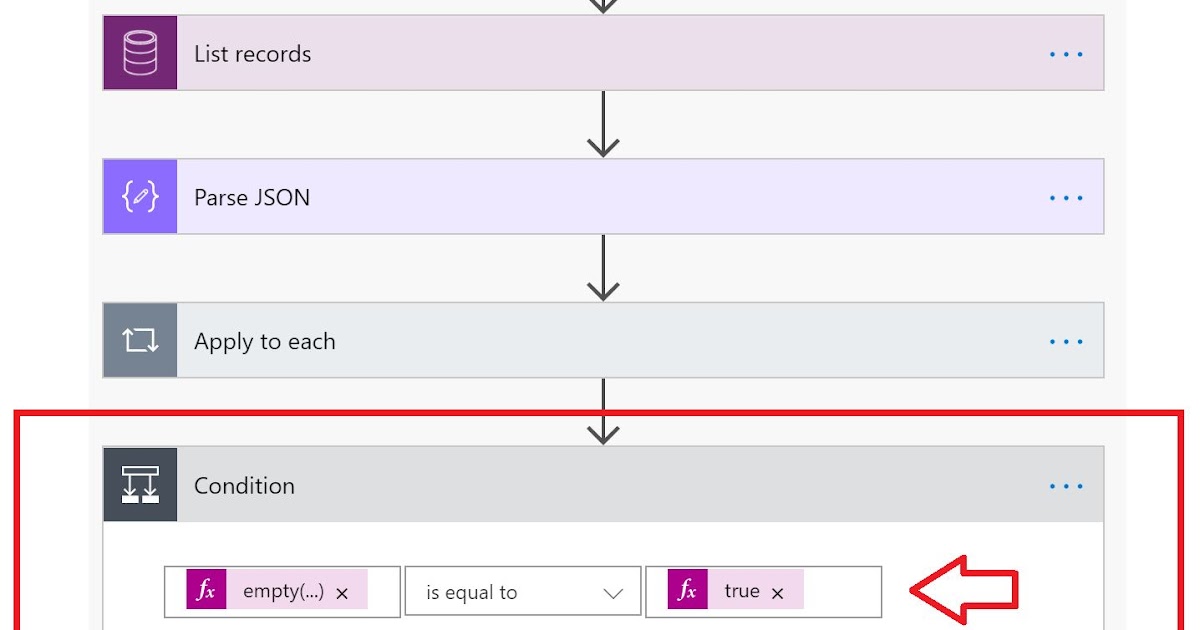The image size is (1200, 630).
Task: Open the Condition ellipsis menu
Action: pos(1065,485)
